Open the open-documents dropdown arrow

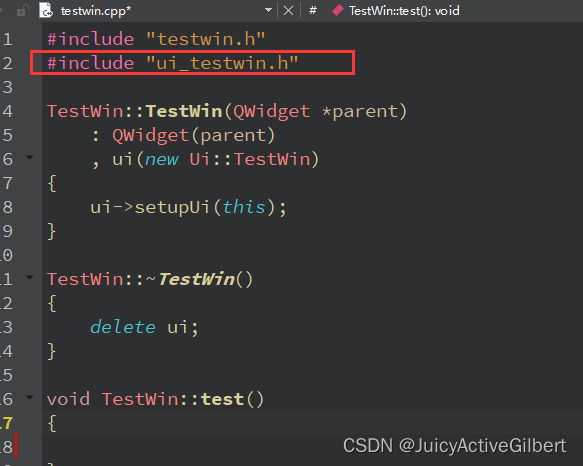[268, 10]
